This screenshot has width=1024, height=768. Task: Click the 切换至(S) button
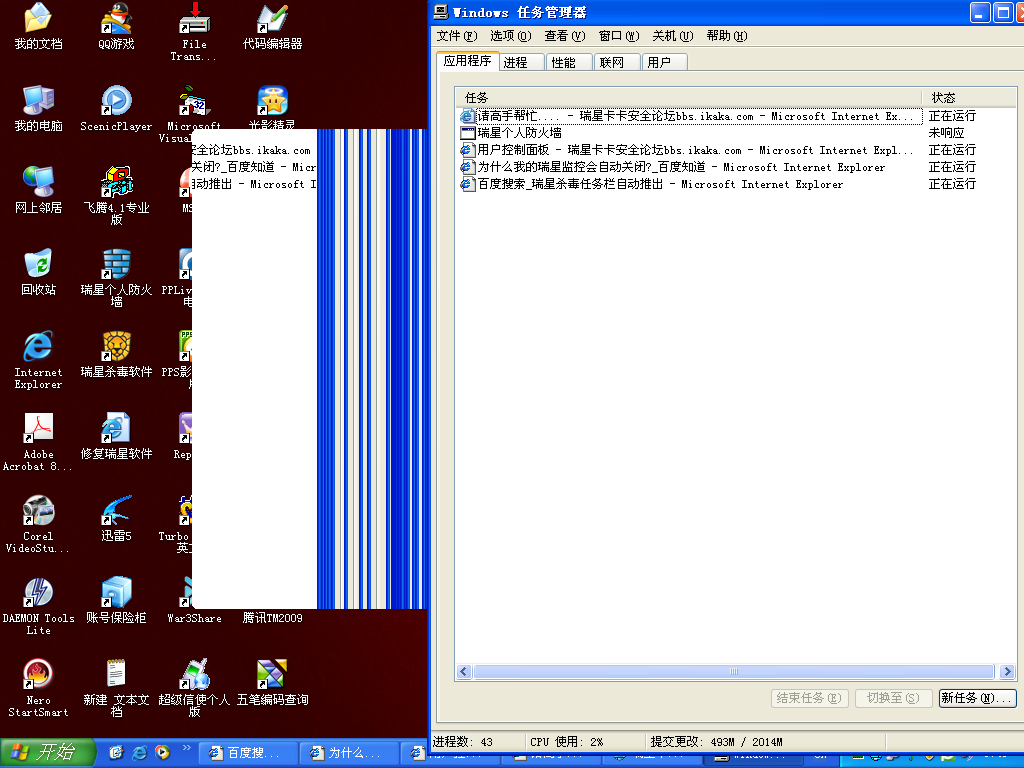pos(893,698)
